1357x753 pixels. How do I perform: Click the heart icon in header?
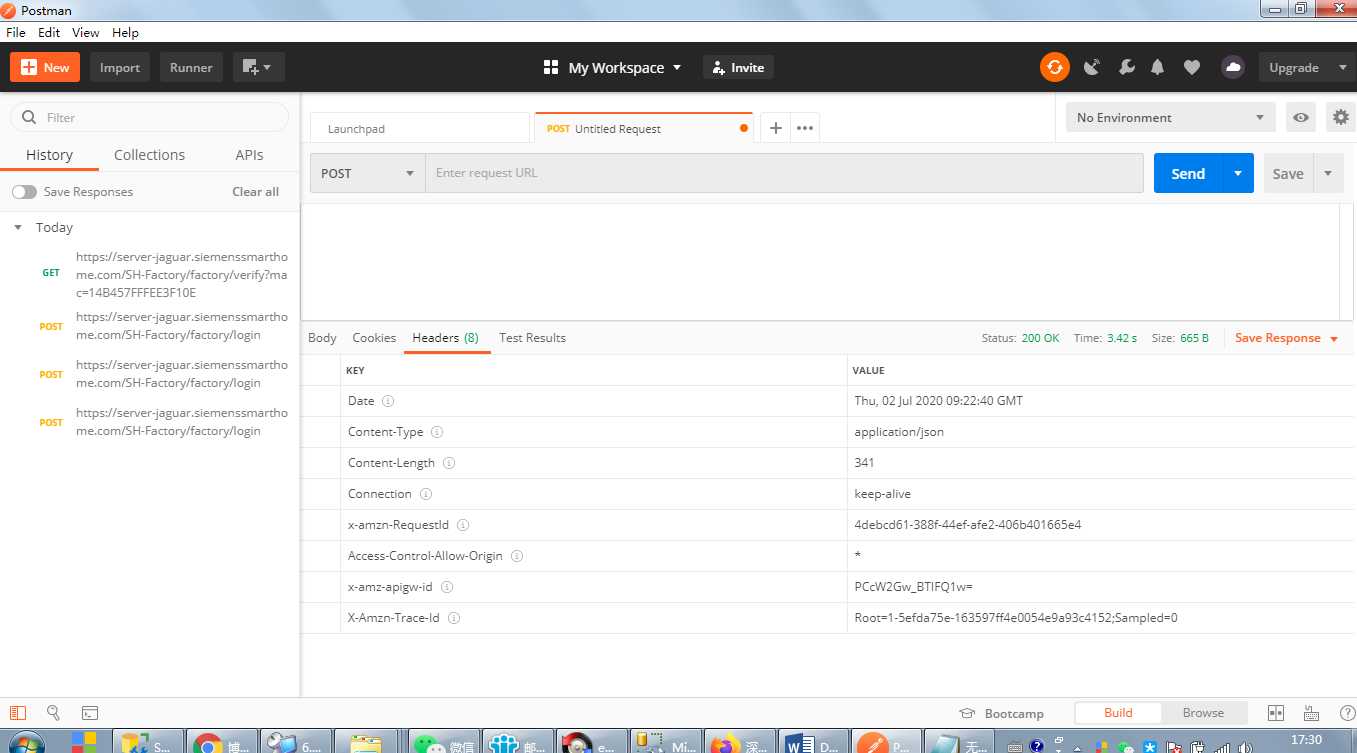tap(1191, 67)
